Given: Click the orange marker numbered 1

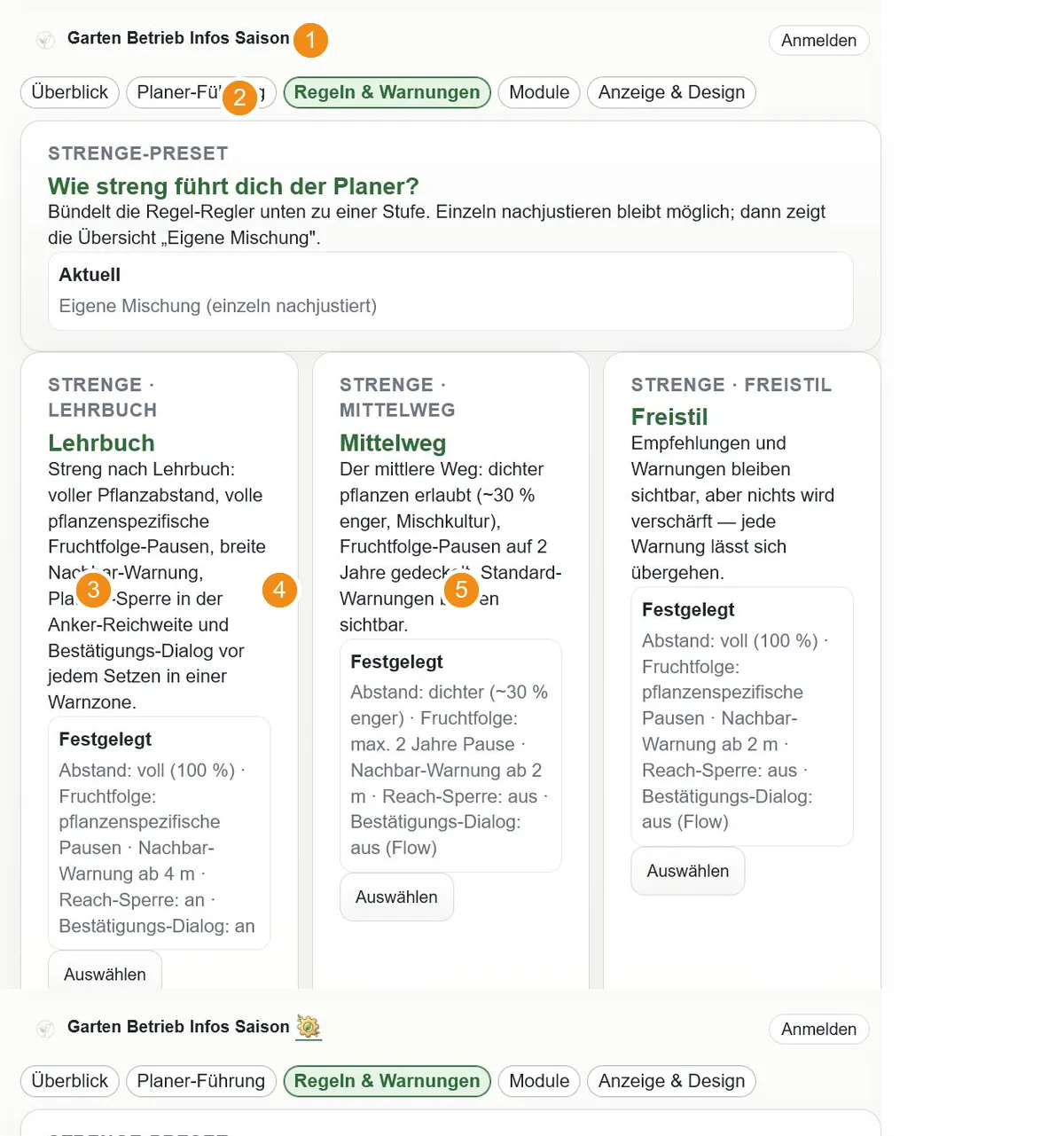Looking at the screenshot, I should tap(310, 40).
